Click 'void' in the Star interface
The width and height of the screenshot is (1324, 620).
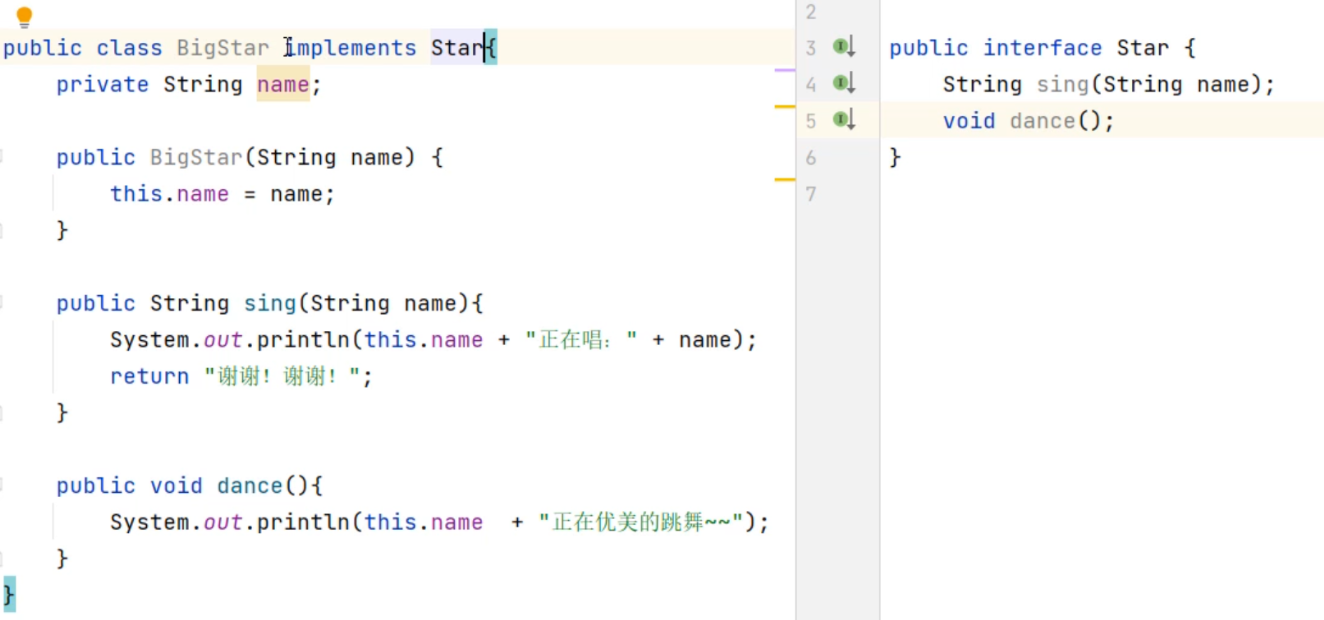click(x=969, y=121)
